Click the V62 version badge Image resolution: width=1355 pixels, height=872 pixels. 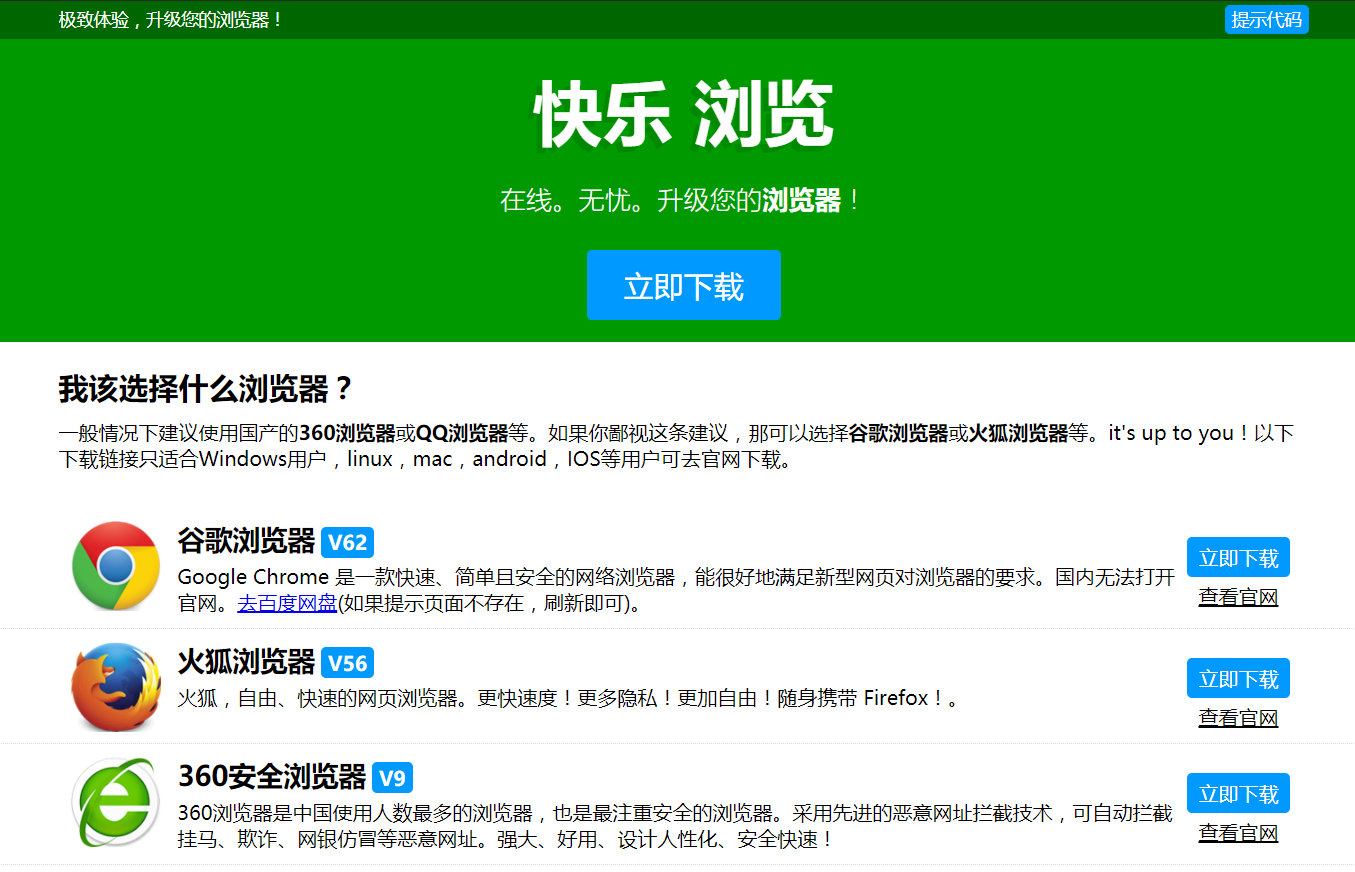[x=347, y=543]
